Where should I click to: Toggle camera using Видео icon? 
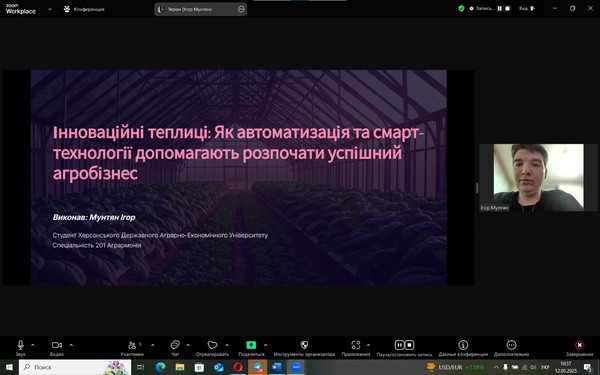click(x=57, y=345)
